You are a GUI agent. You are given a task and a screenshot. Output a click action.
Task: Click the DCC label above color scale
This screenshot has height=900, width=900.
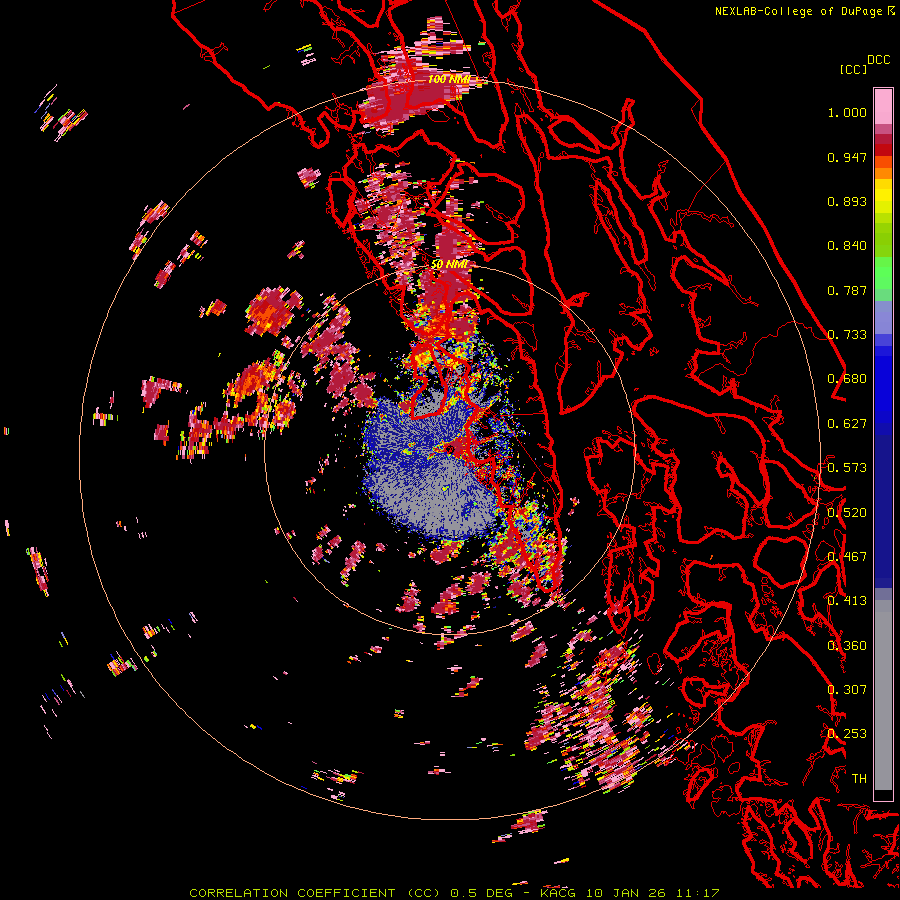(878, 60)
